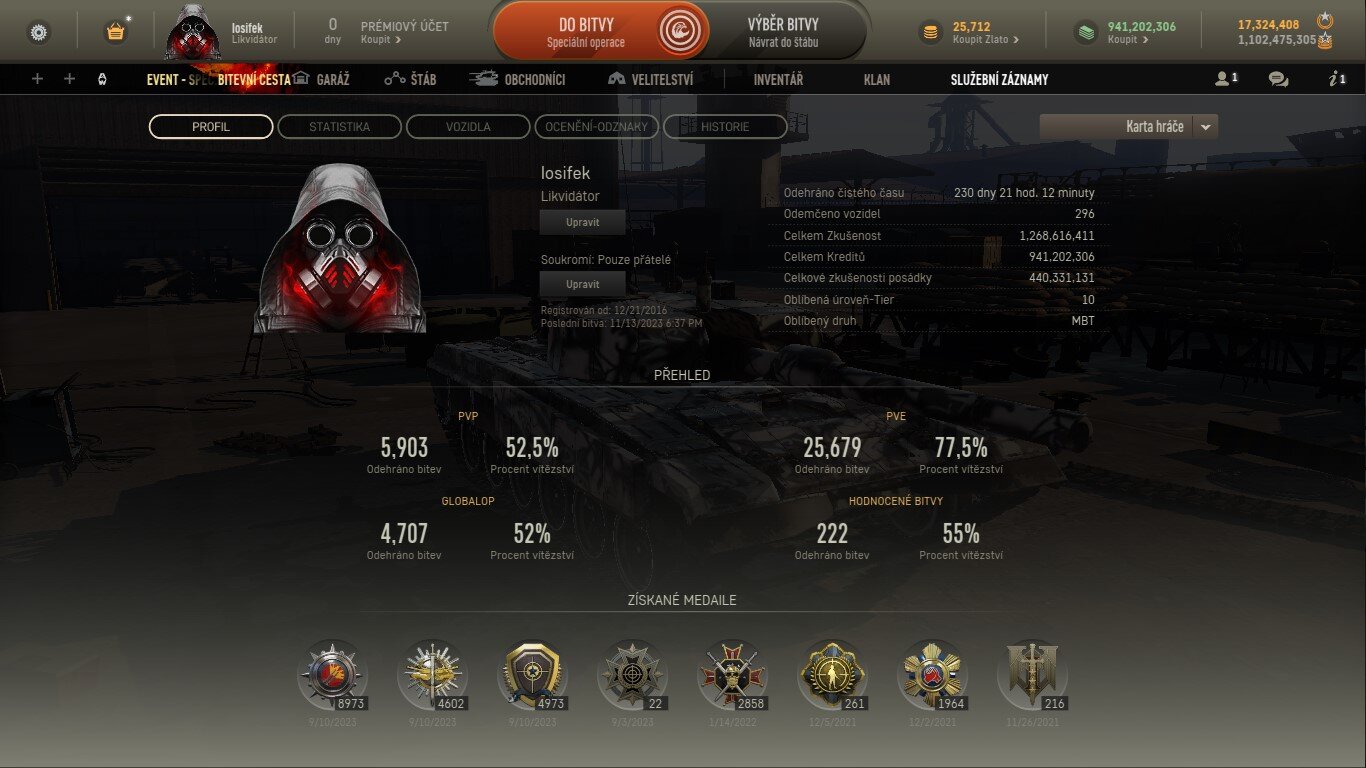
Task: Click the first medal with count 8973
Action: pyautogui.click(x=333, y=675)
